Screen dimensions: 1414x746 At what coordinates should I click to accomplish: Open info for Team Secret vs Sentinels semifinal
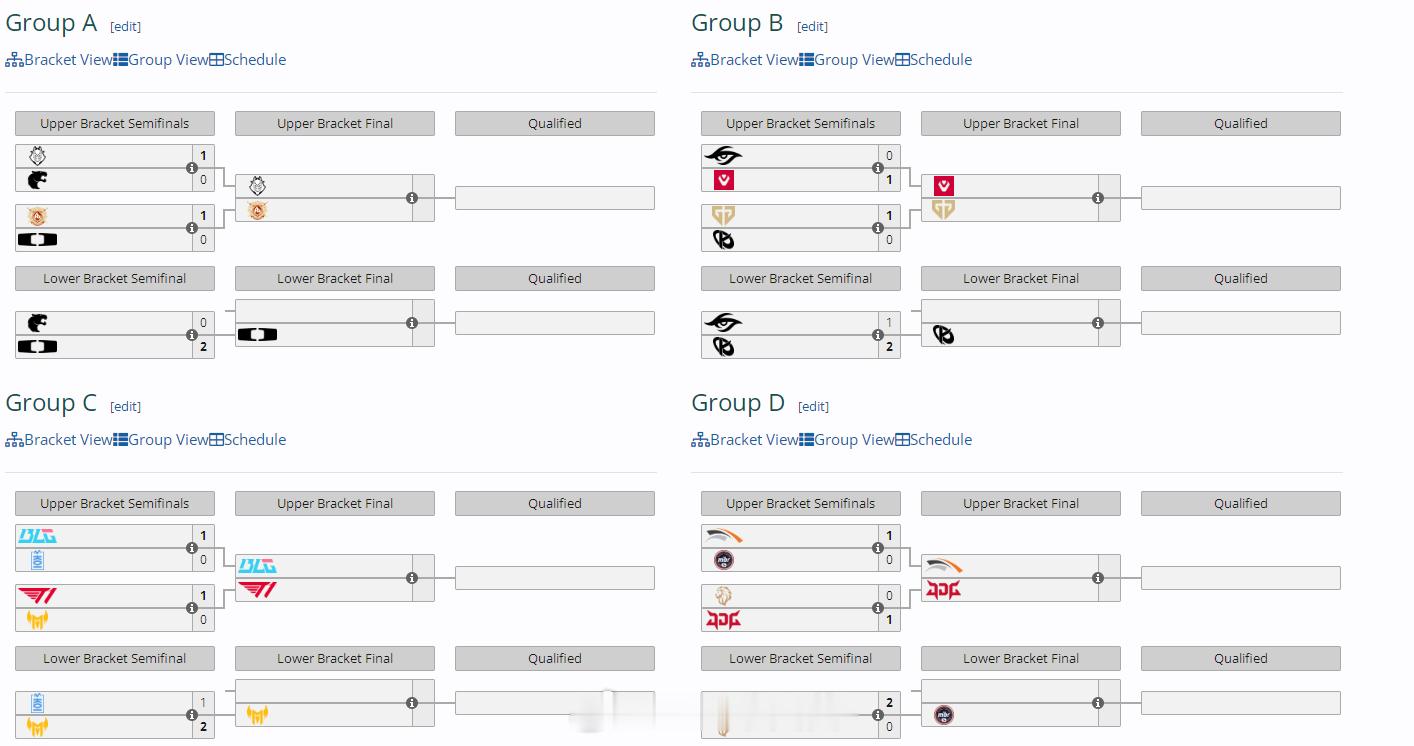coord(878,168)
